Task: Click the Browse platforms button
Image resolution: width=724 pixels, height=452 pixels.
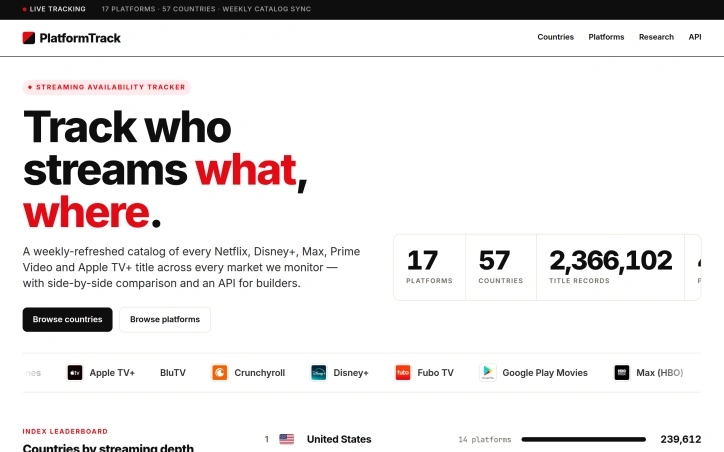Action: click(165, 319)
